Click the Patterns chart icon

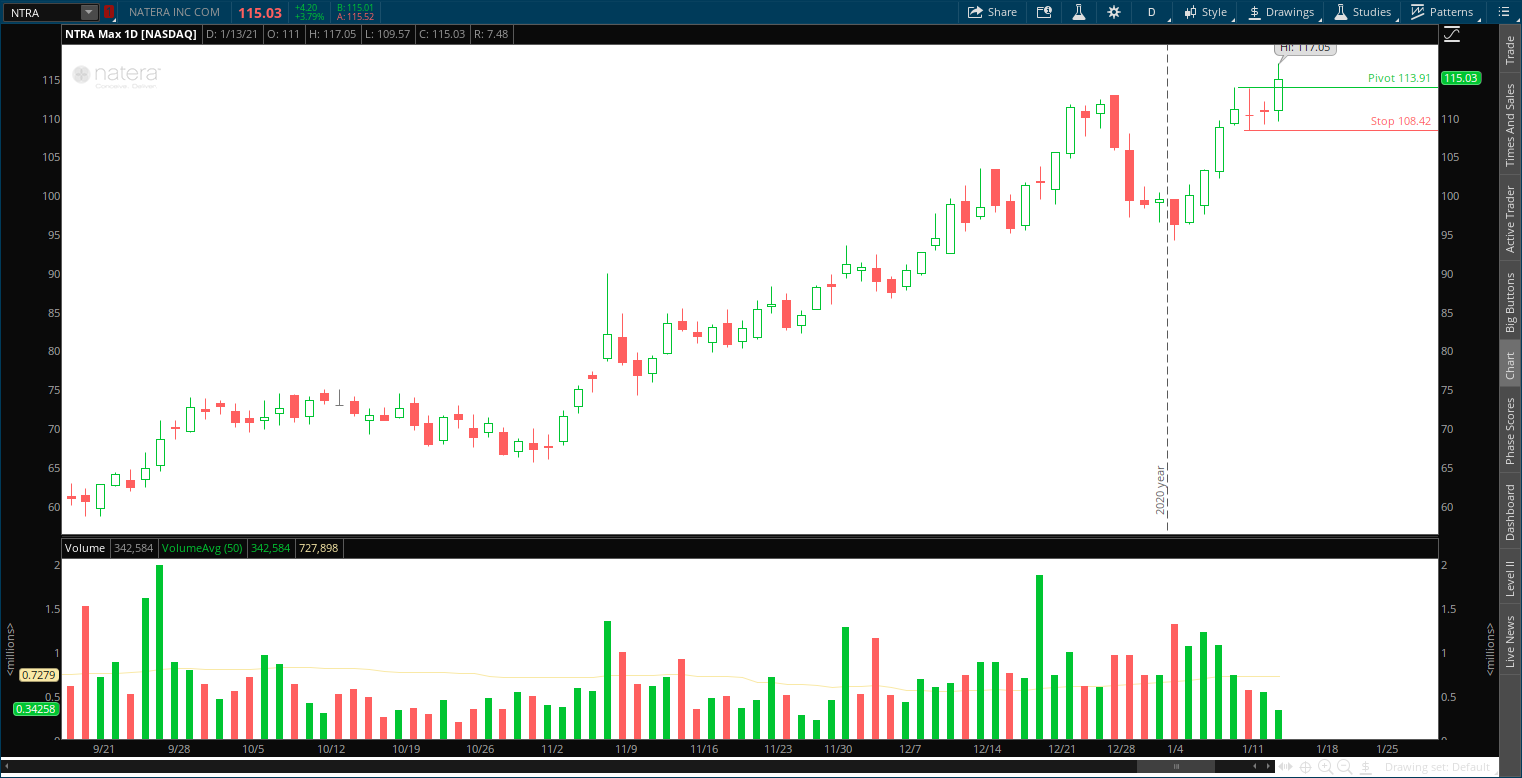pos(1418,12)
